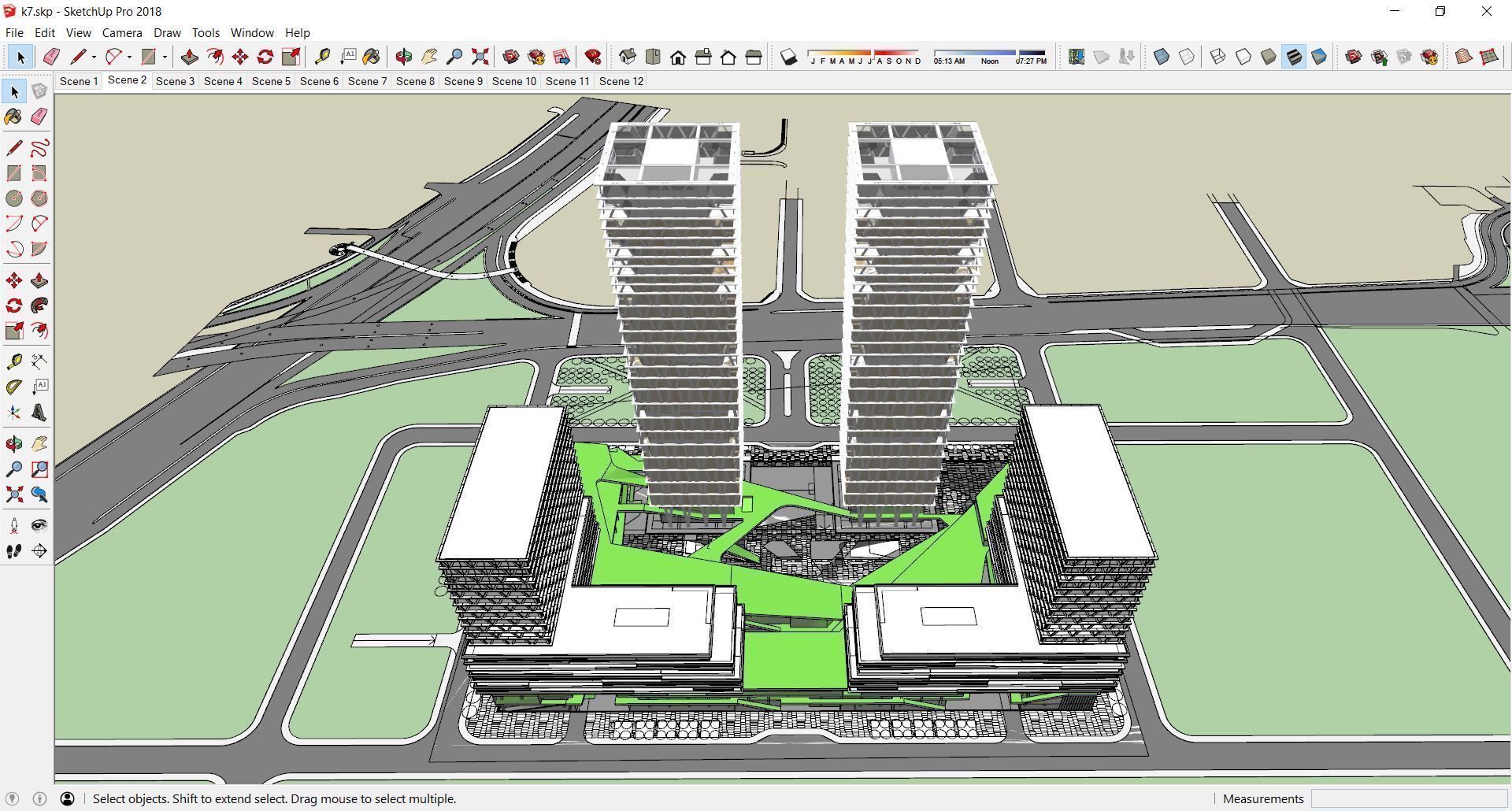1512x811 pixels.
Task: Open the Edit menu
Action: [x=44, y=32]
